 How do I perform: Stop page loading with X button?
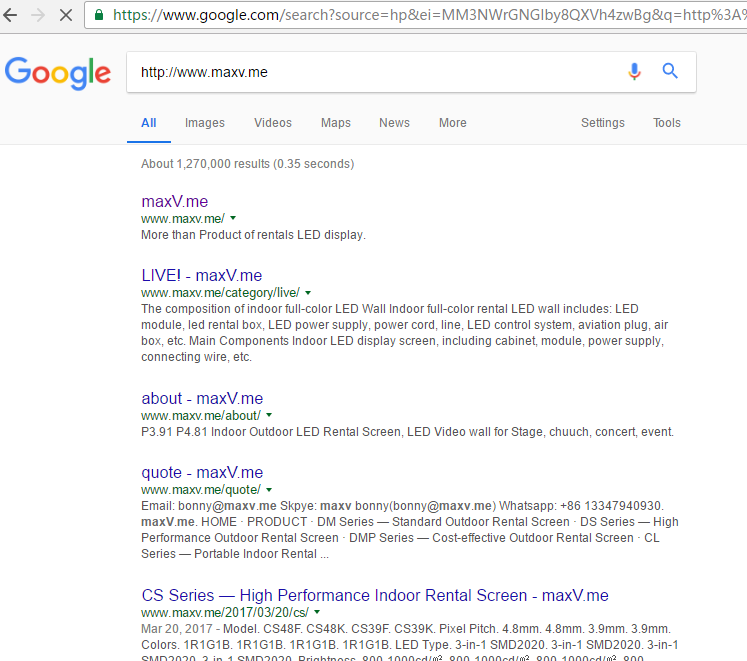tap(66, 15)
